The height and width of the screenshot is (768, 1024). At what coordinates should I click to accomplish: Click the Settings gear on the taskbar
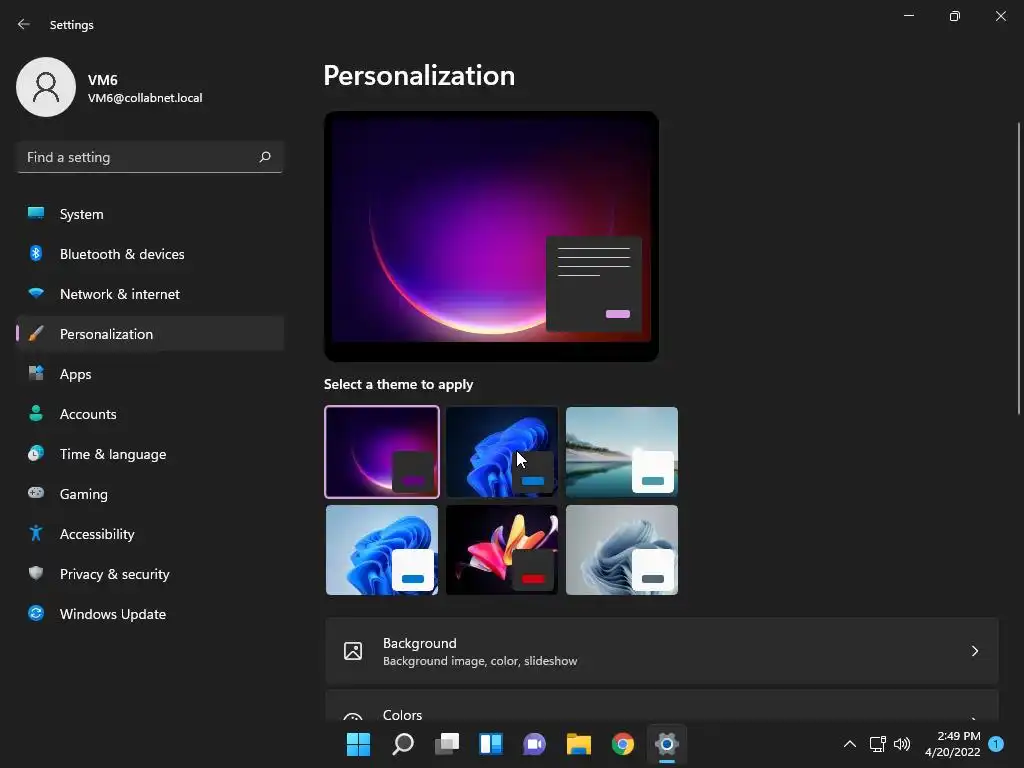point(667,744)
